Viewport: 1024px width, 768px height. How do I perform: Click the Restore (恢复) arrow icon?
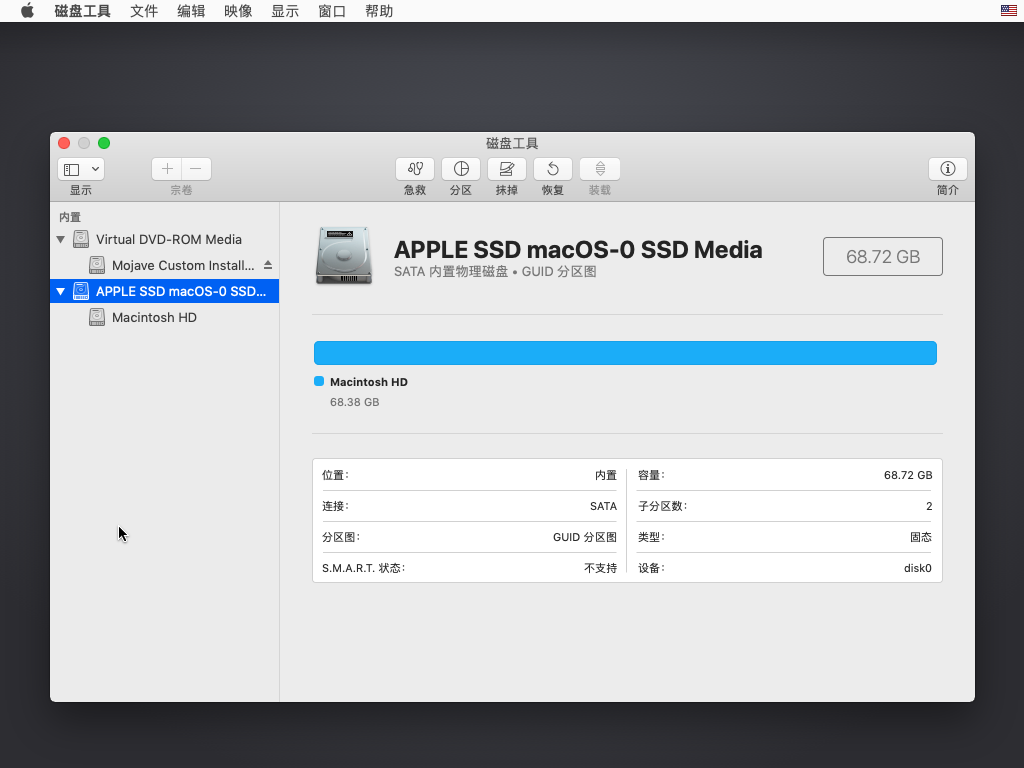pos(553,169)
